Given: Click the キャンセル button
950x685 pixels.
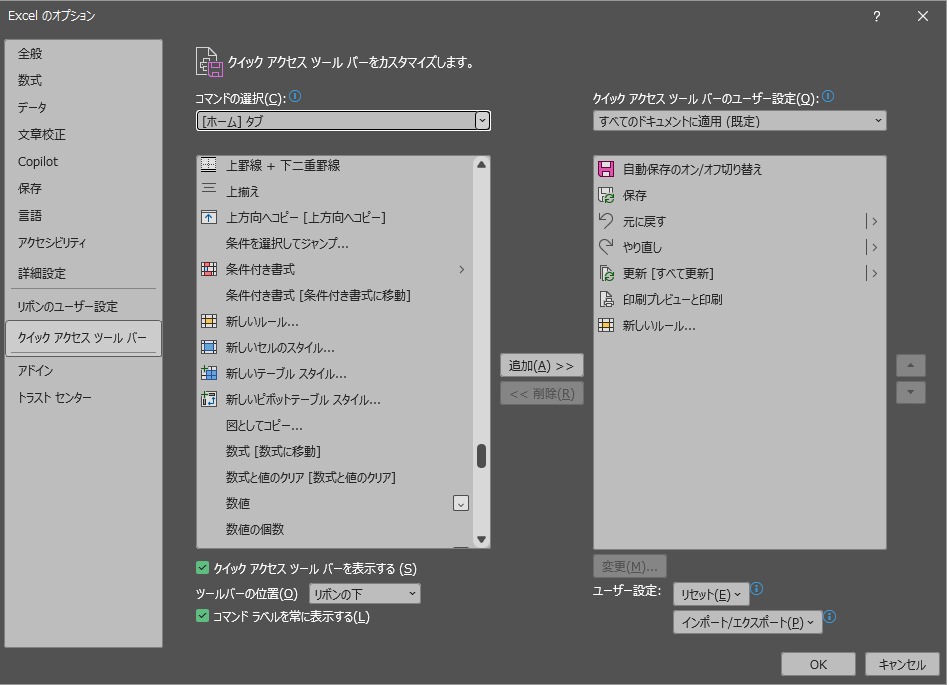Looking at the screenshot, I should click(902, 664).
